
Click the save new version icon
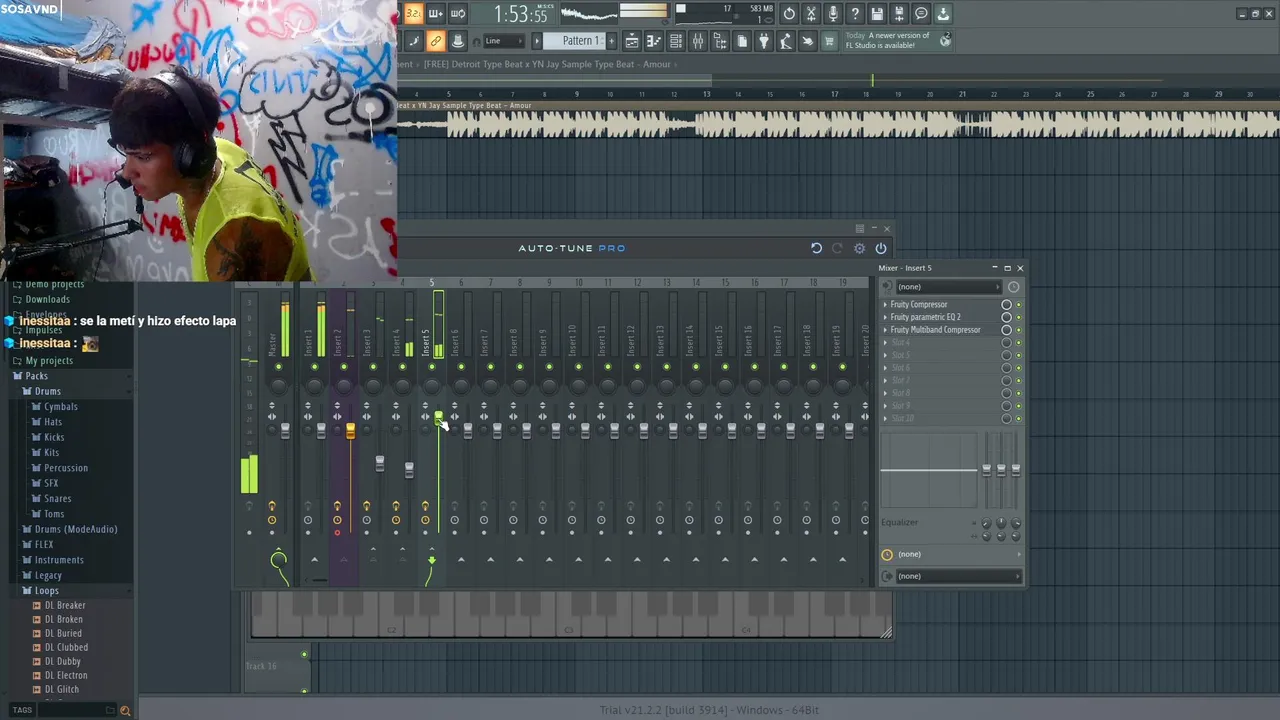pos(899,14)
